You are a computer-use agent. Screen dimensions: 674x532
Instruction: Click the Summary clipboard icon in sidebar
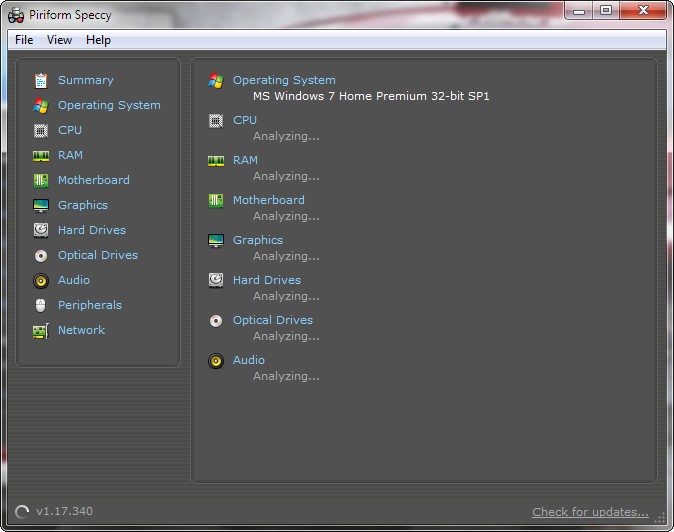[41, 80]
